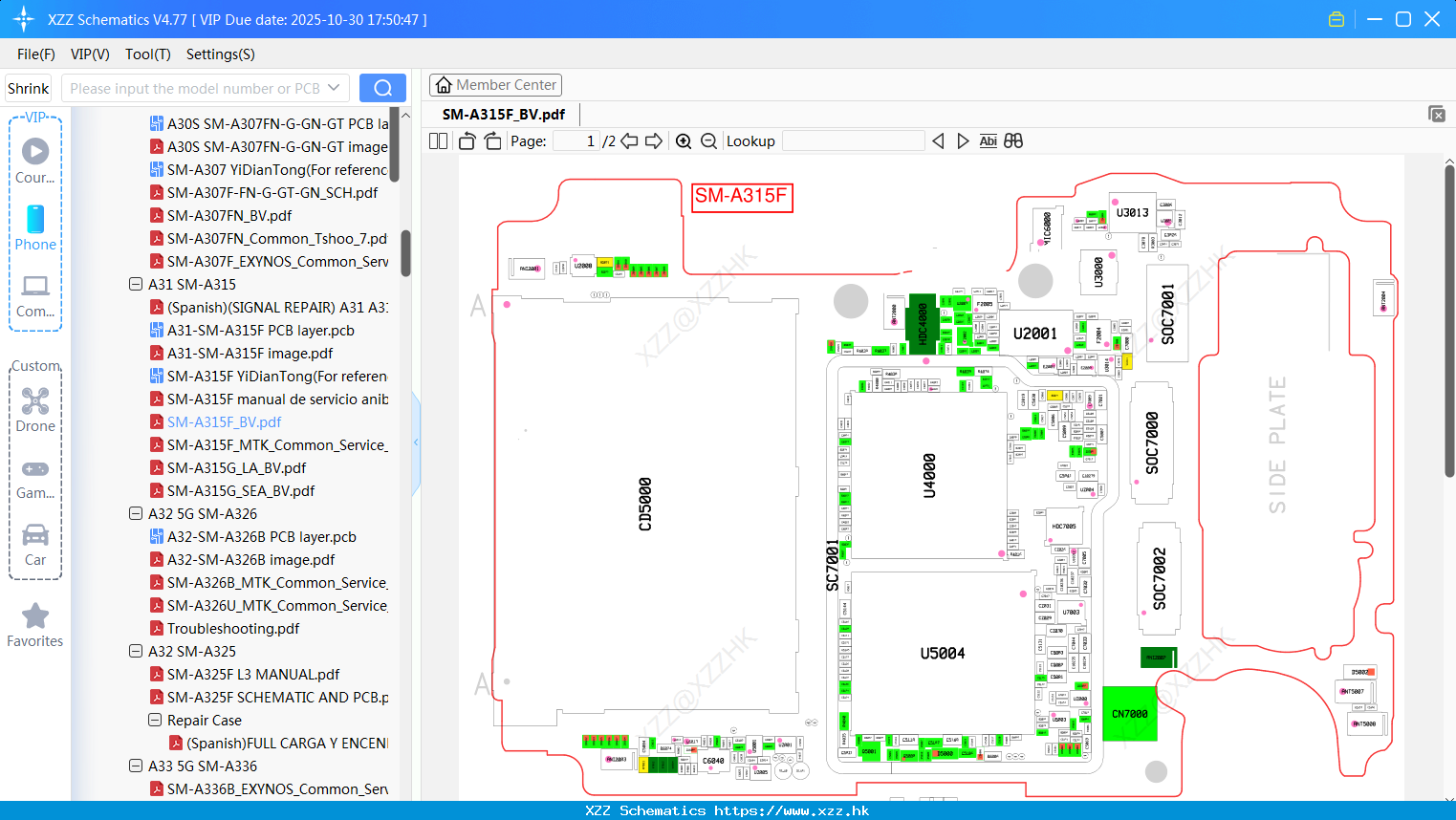Viewport: 1456px width, 820px height.
Task: Click the Lookup text field
Action: click(854, 141)
